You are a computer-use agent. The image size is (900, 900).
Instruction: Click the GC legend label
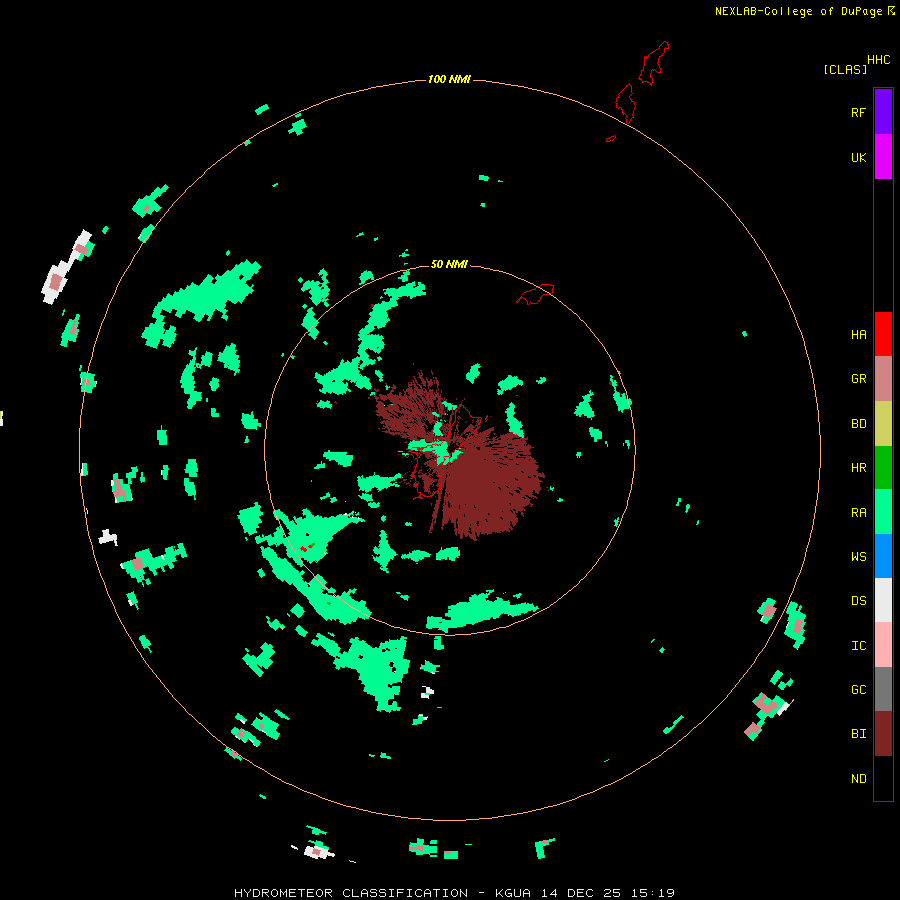click(x=858, y=690)
